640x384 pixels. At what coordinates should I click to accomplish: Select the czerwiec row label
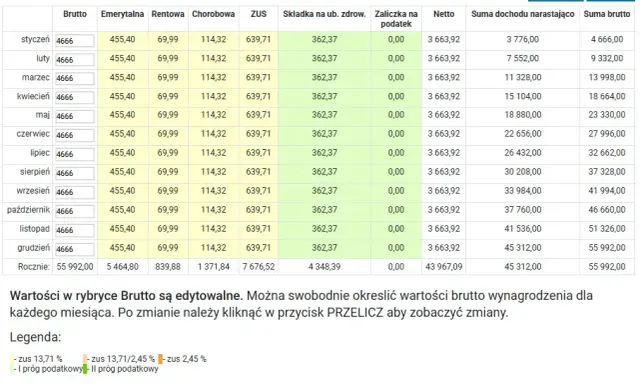(33, 134)
